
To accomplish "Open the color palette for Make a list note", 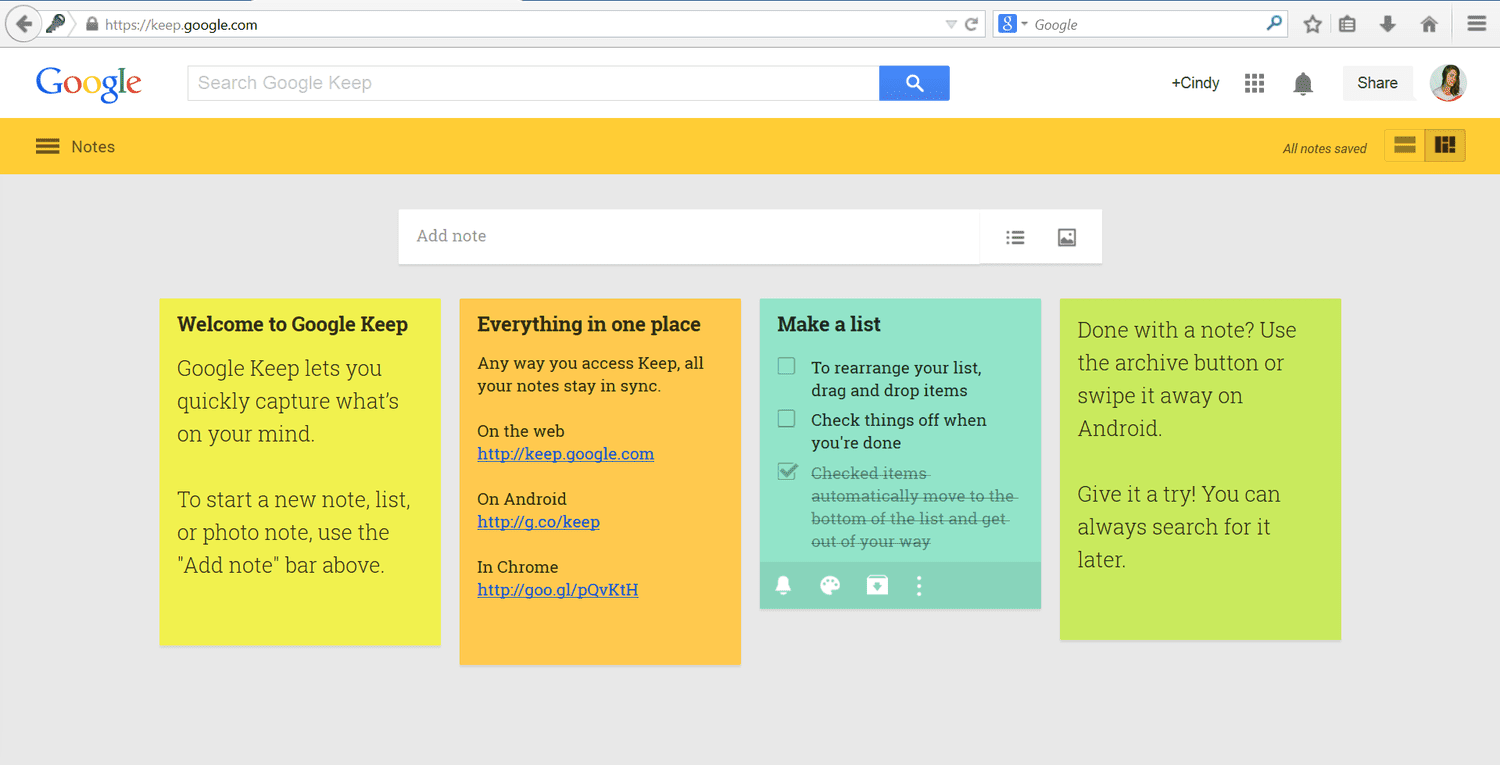I will [x=830, y=585].
